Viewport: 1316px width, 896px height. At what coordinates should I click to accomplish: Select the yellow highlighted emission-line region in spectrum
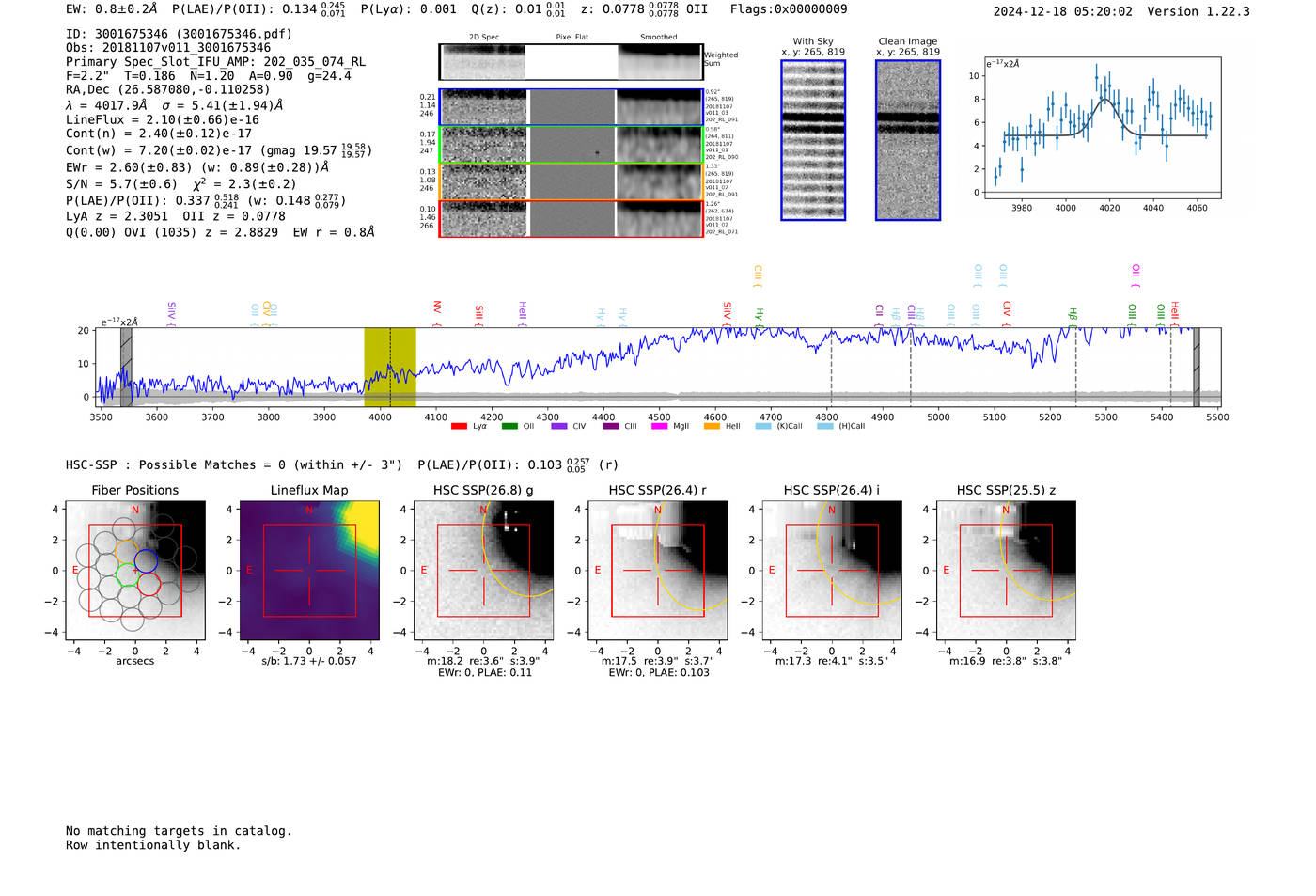[x=390, y=367]
